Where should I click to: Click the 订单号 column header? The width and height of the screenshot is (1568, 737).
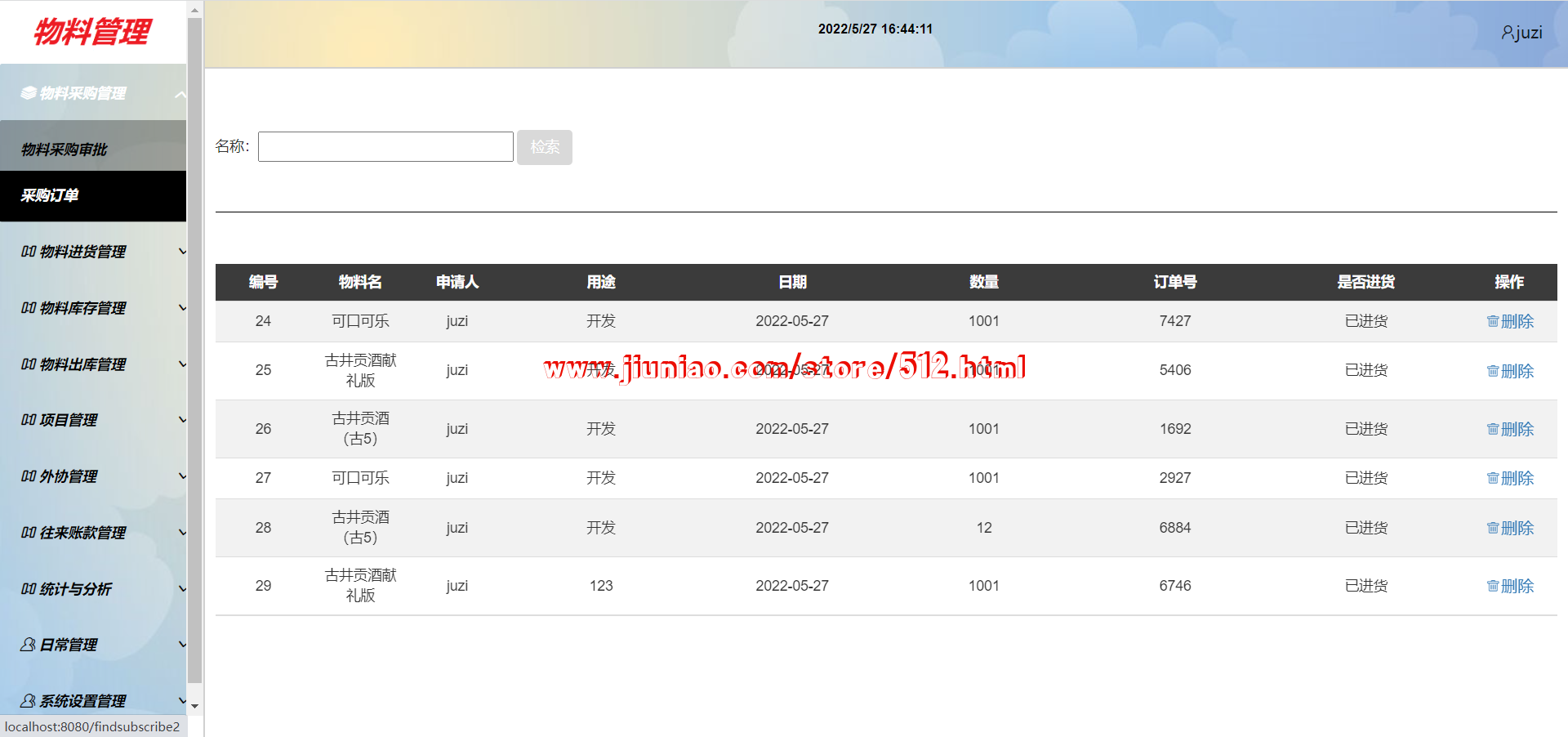point(1175,282)
